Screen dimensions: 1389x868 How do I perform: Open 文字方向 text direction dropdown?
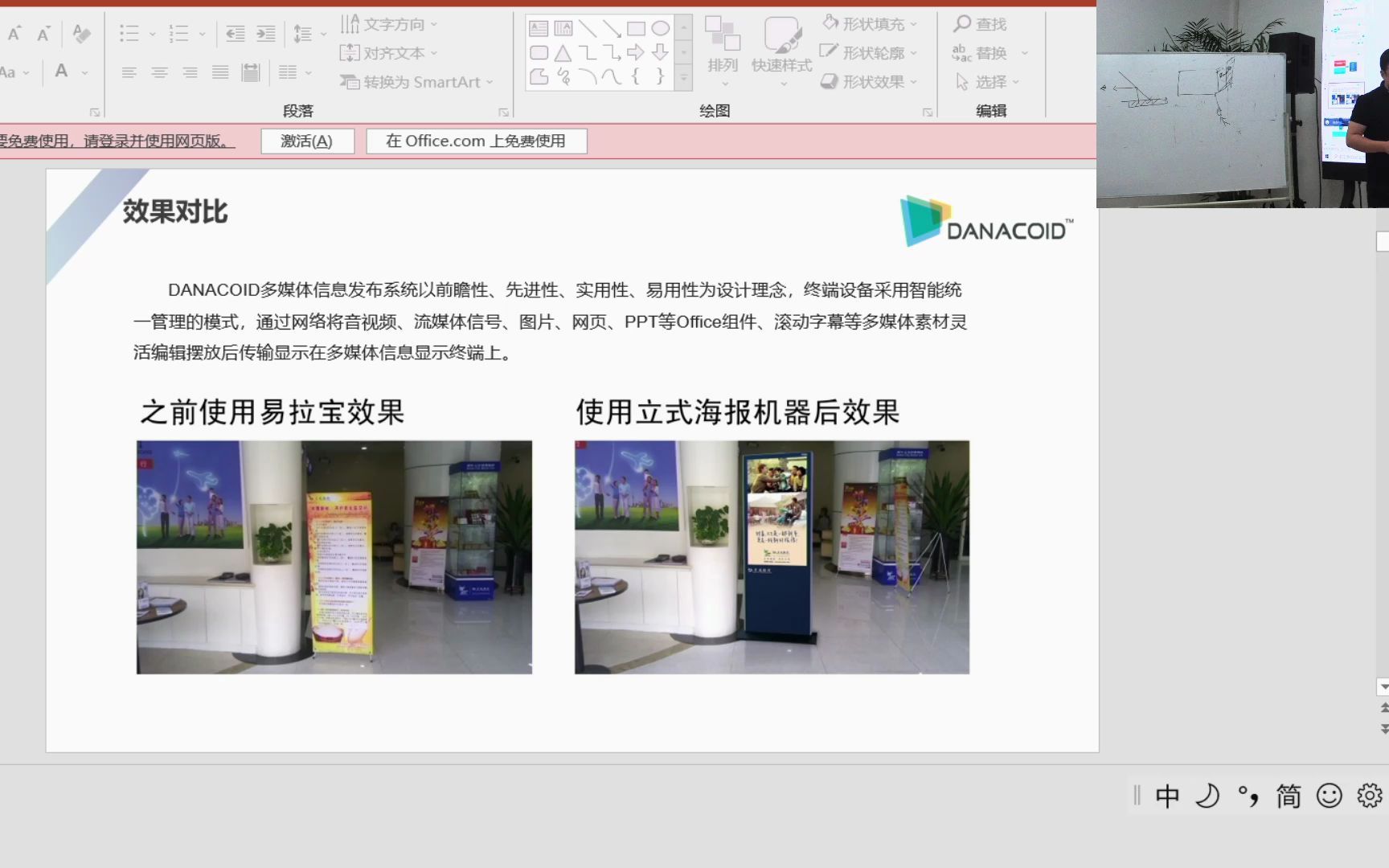pyautogui.click(x=389, y=24)
